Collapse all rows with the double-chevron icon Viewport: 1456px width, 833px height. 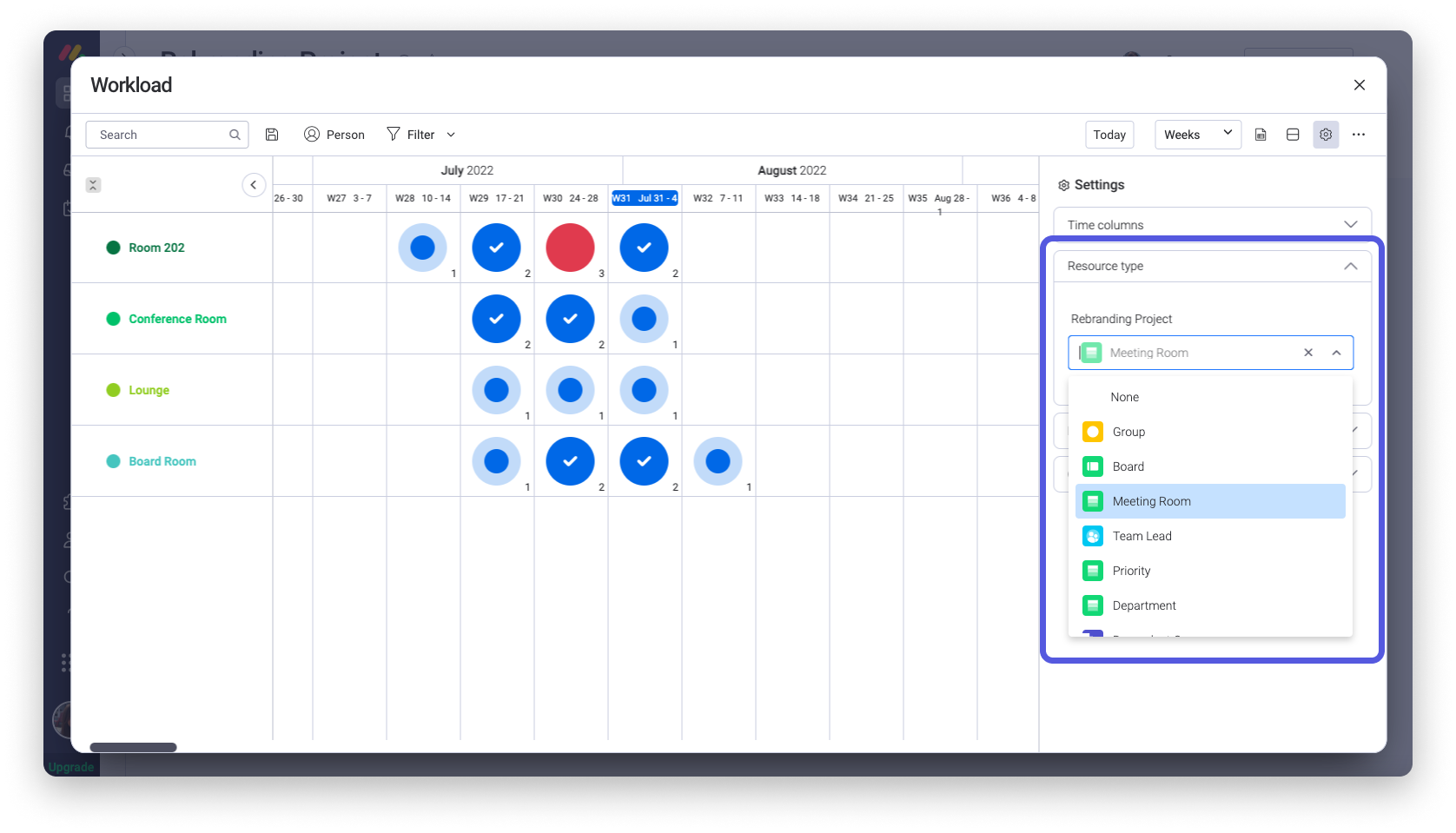pos(94,185)
